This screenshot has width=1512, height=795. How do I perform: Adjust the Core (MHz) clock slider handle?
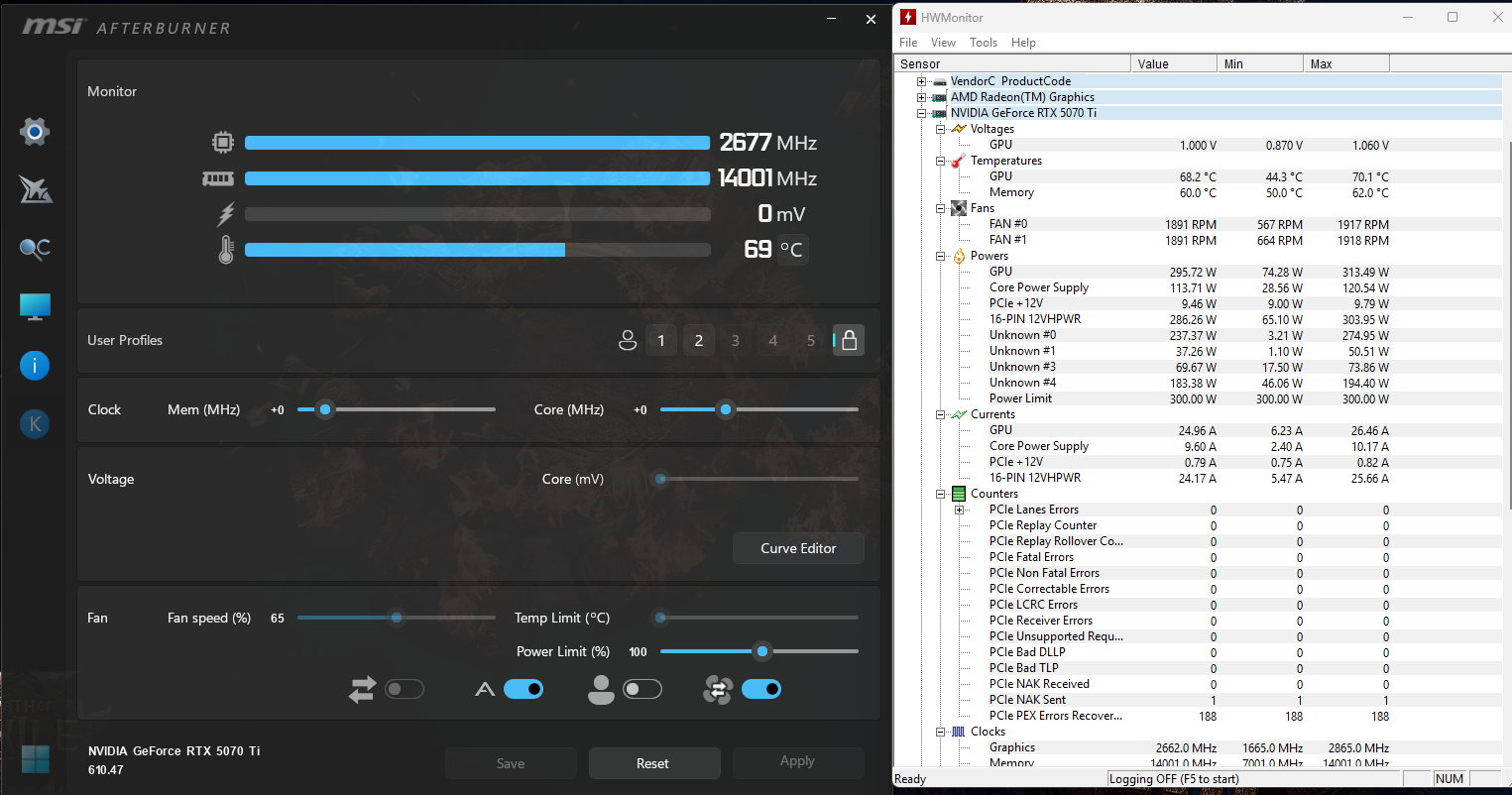click(x=726, y=409)
